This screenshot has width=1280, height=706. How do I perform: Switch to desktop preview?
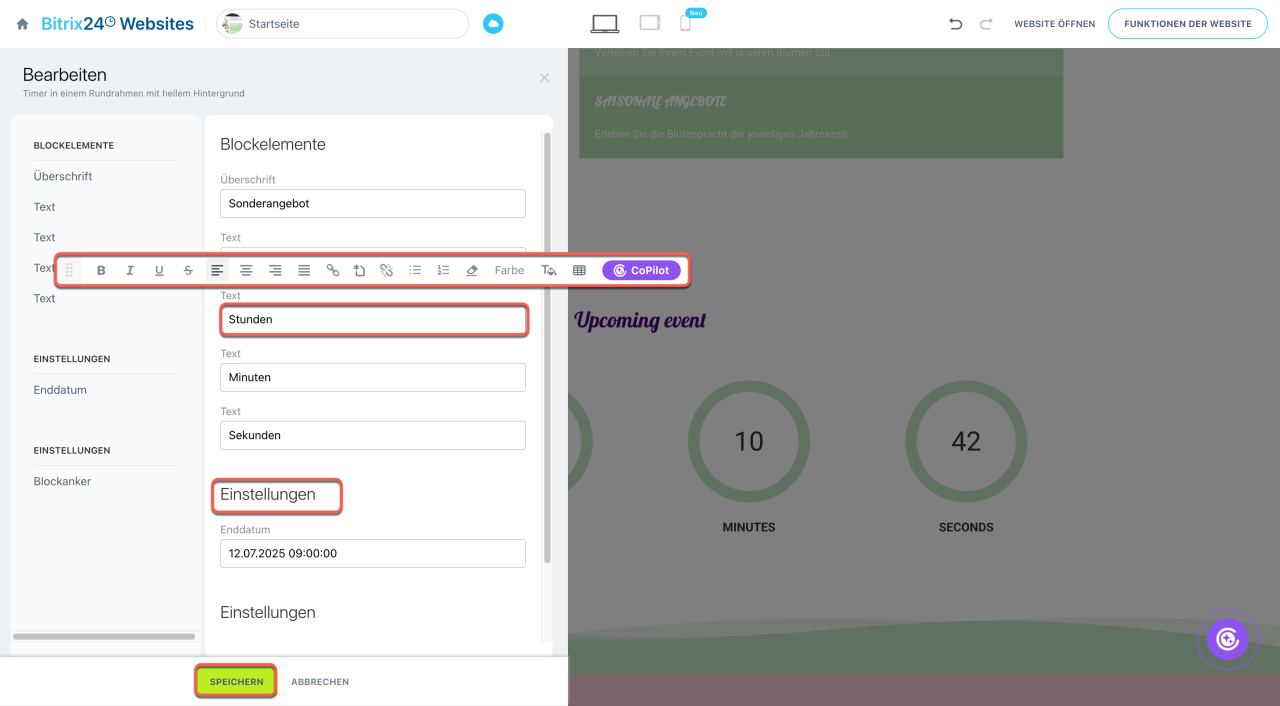pos(605,23)
